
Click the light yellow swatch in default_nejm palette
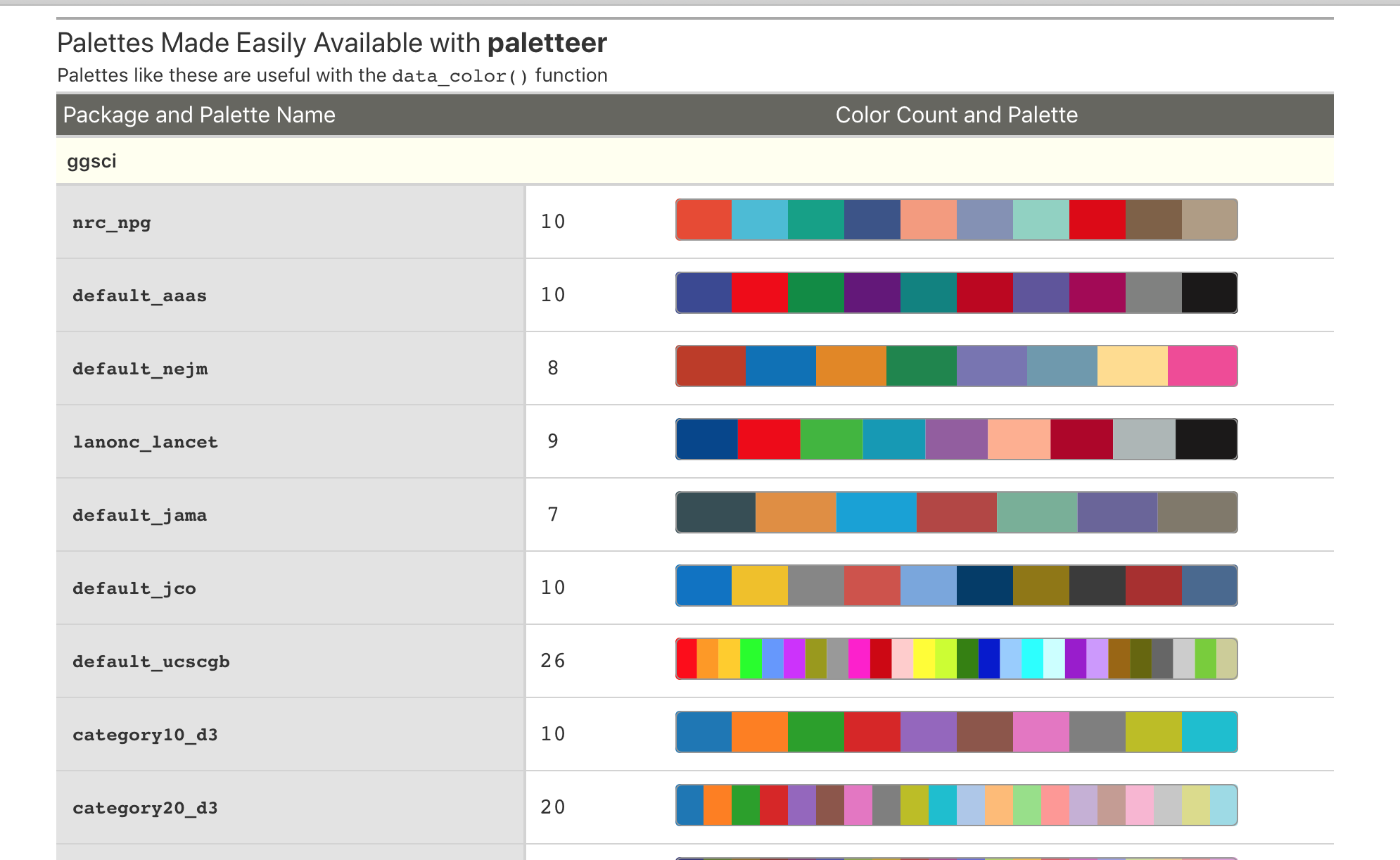coord(1132,366)
